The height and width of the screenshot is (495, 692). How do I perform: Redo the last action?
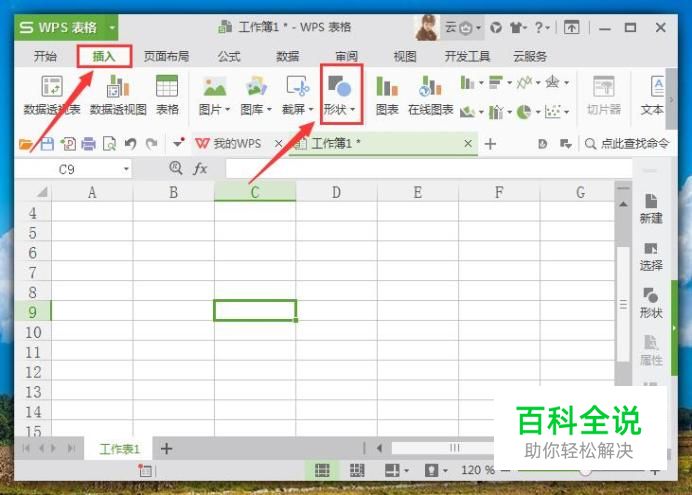coord(151,144)
